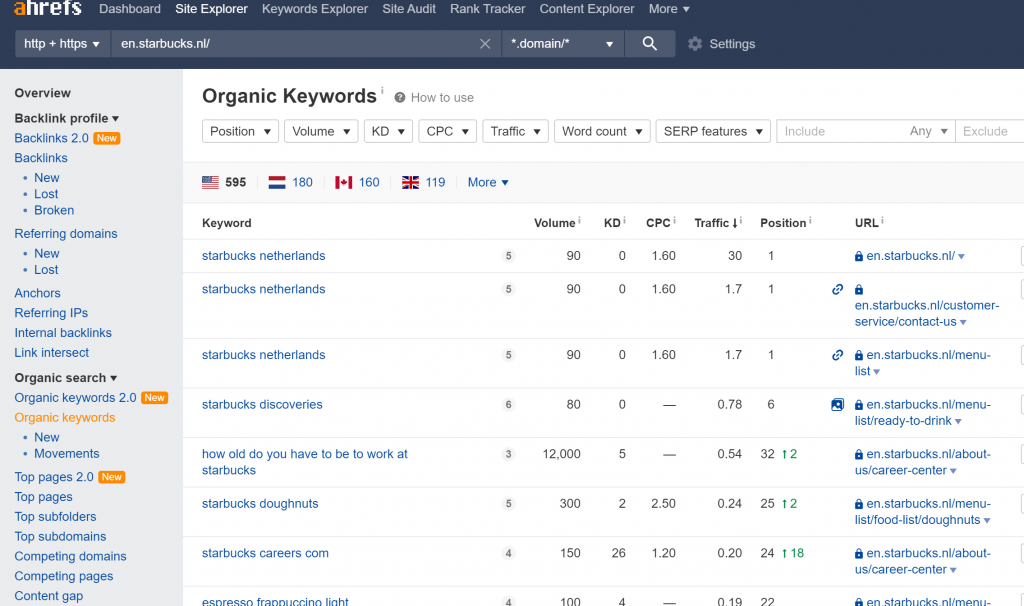The width and height of the screenshot is (1024, 606).
Task: Open Competing domains report
Action: tap(71, 556)
